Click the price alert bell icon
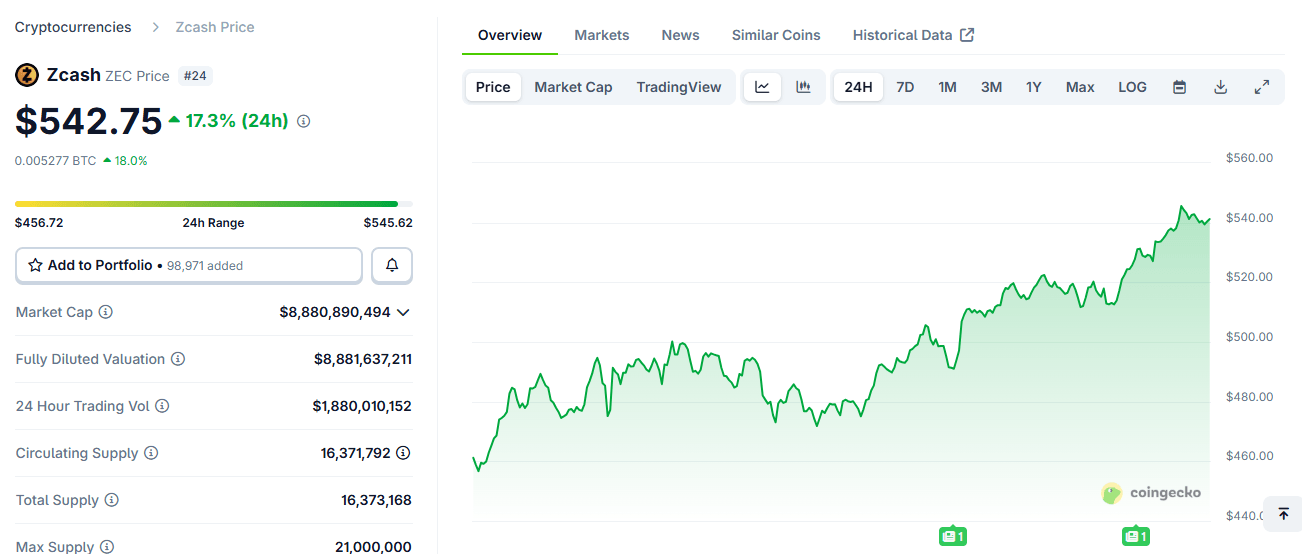The width and height of the screenshot is (1302, 554). 392,265
